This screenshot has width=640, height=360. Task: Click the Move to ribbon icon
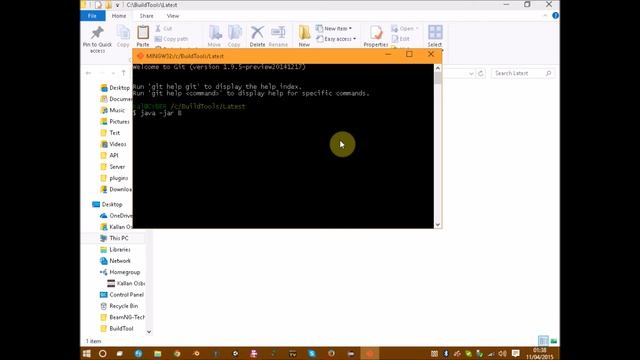pos(215,33)
